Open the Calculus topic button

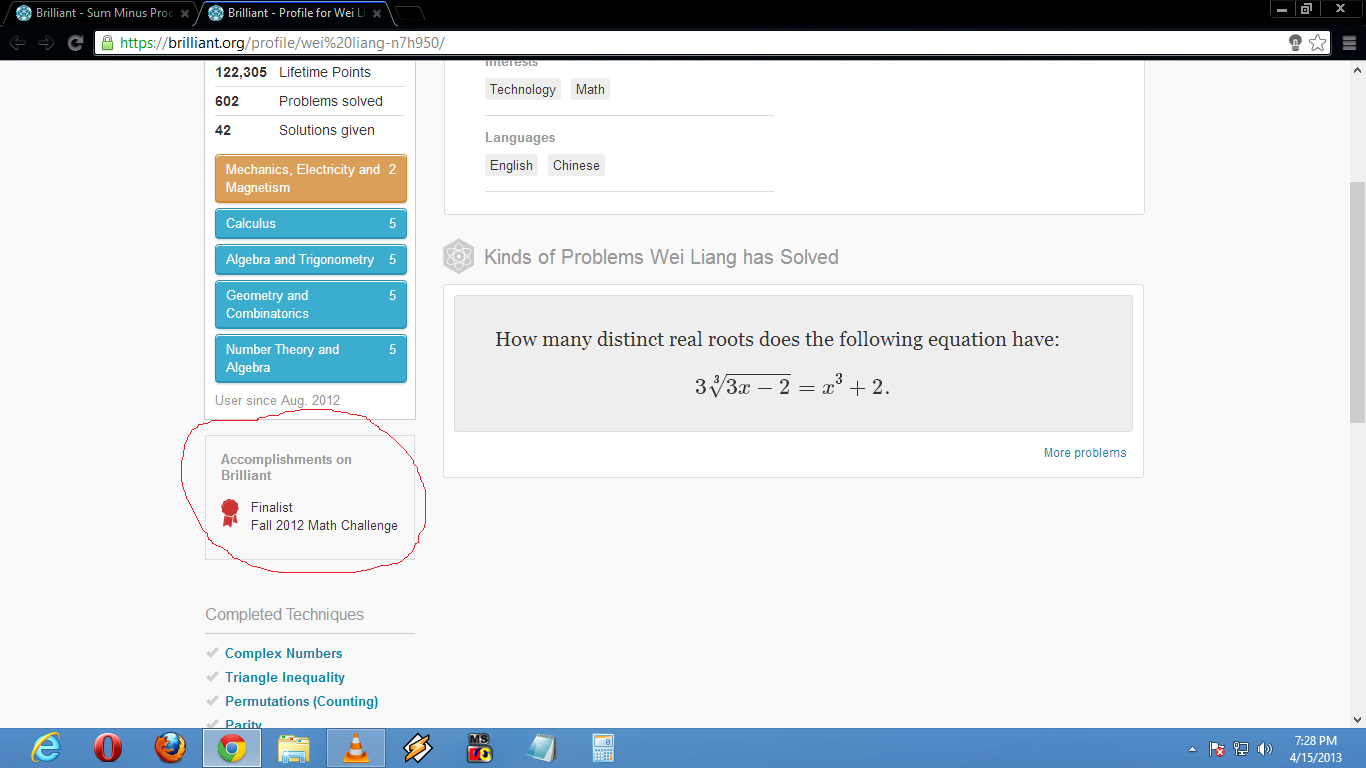[311, 223]
